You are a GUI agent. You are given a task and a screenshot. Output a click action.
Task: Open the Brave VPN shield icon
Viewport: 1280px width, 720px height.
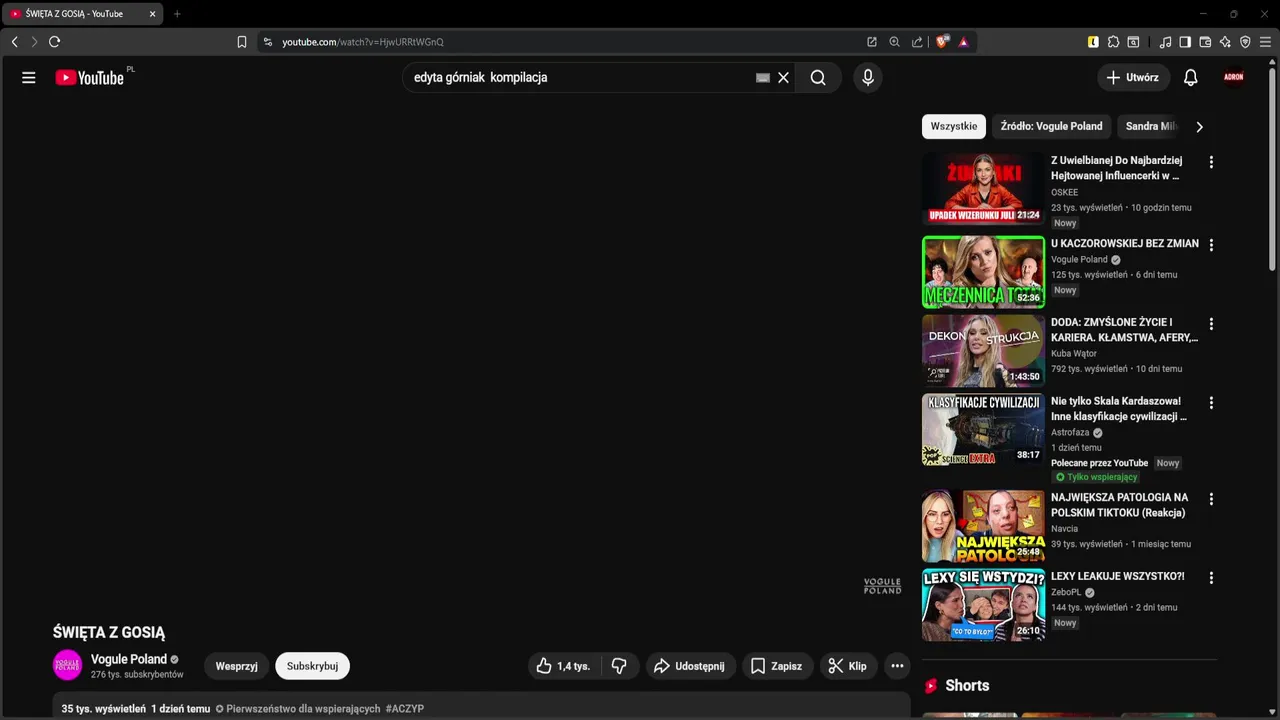coord(1245,42)
